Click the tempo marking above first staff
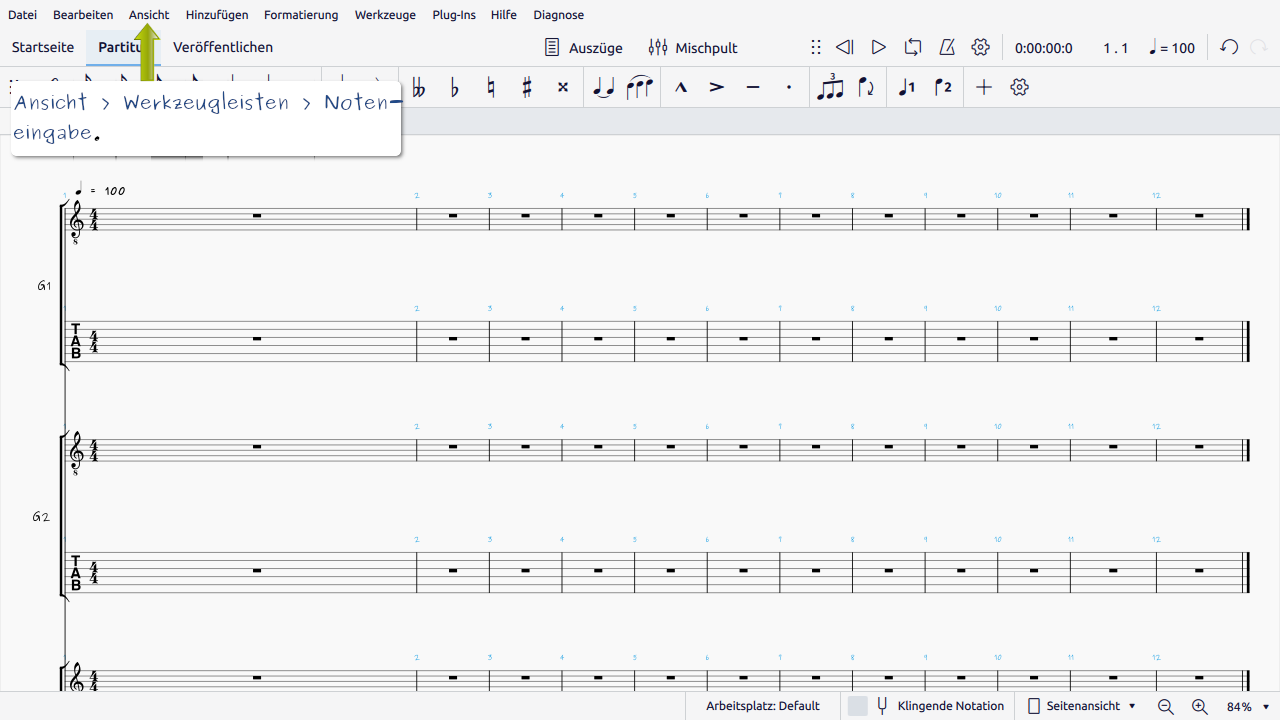1280x720 pixels. (100, 190)
